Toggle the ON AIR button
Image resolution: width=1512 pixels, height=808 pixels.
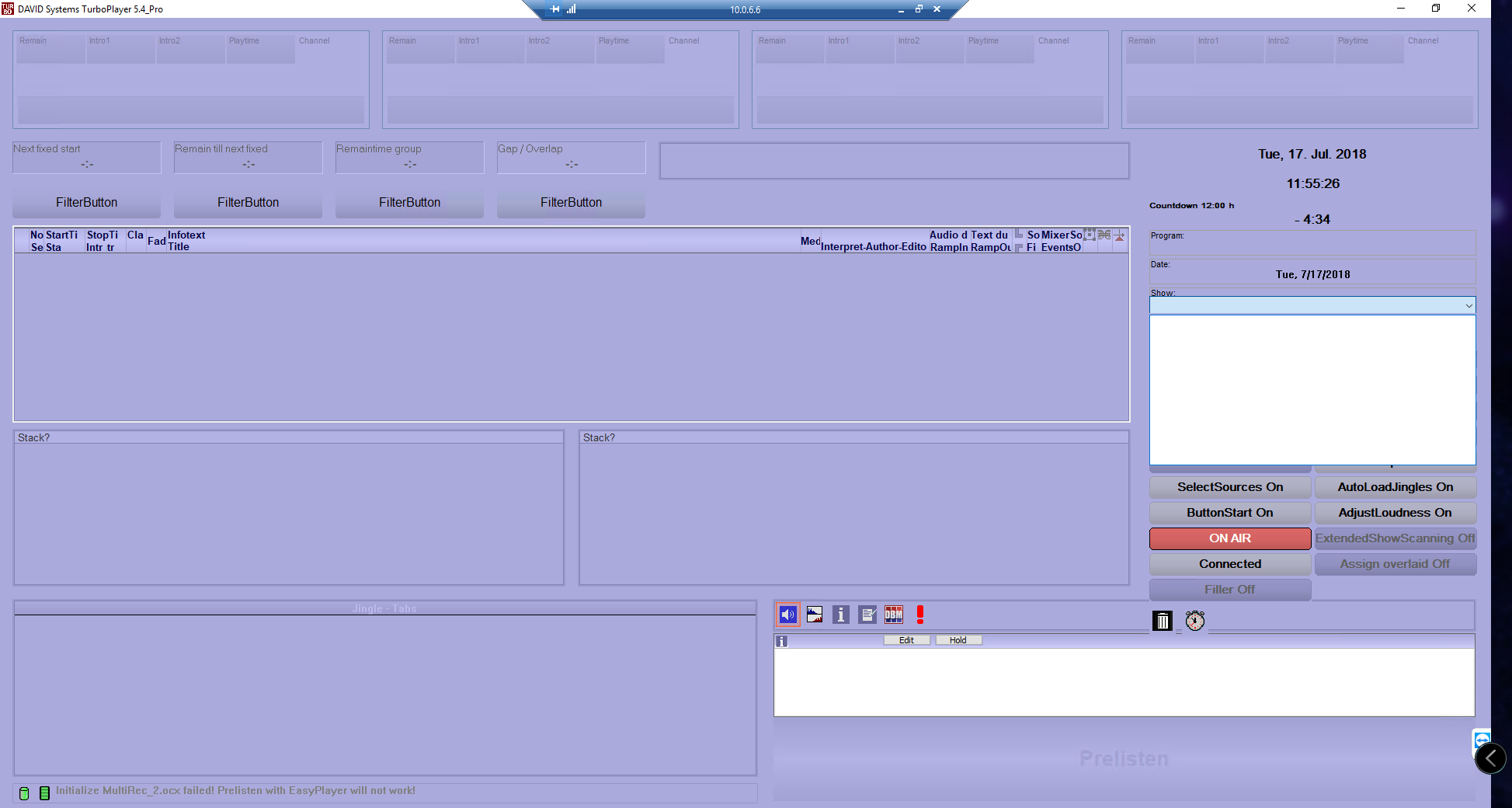pyautogui.click(x=1229, y=538)
